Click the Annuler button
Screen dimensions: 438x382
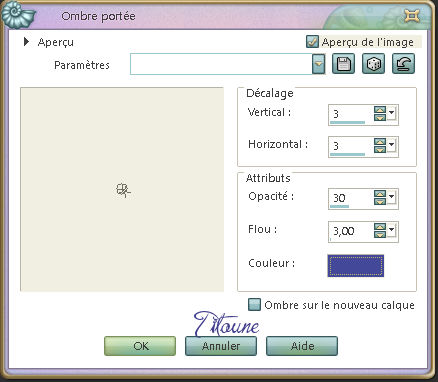click(x=221, y=346)
